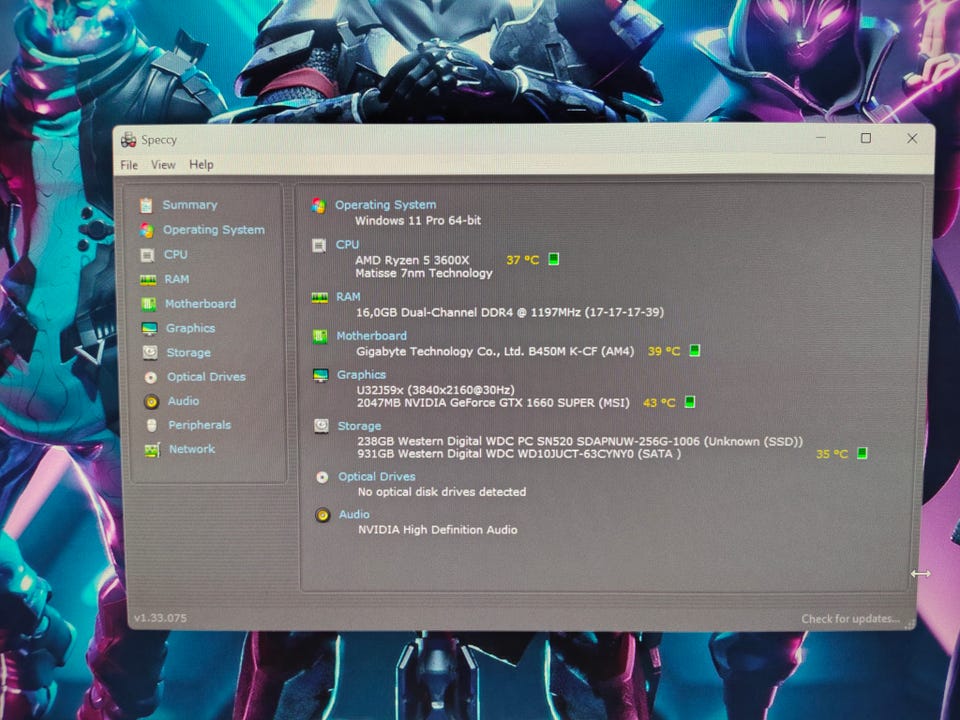The height and width of the screenshot is (720, 960).
Task: Click the Storage heading link in summary
Action: coord(359,426)
